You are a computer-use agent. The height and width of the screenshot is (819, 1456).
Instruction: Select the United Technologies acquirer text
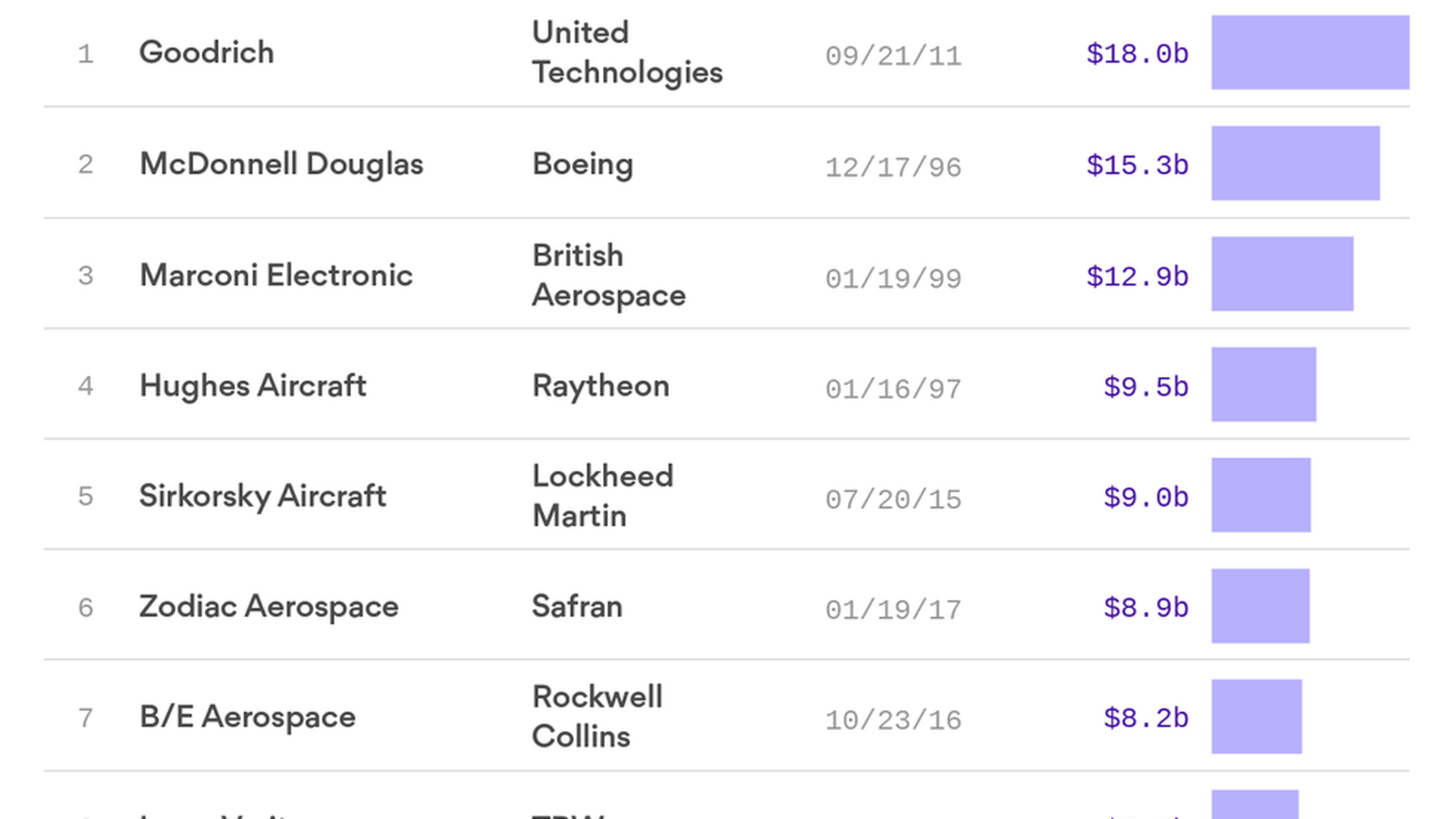pos(627,52)
